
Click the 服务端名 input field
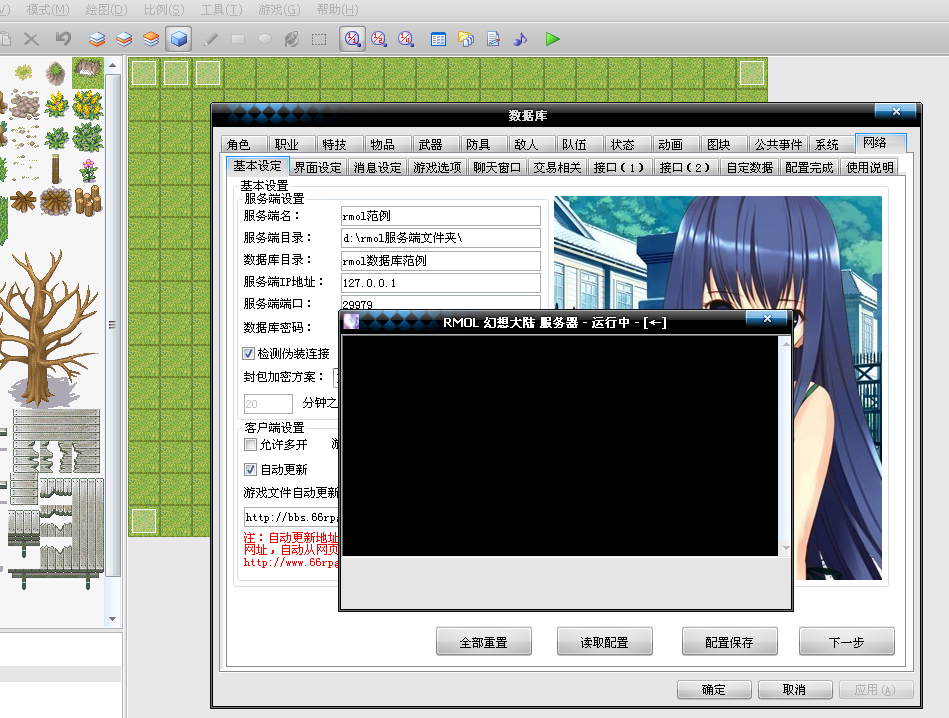pyautogui.click(x=441, y=216)
